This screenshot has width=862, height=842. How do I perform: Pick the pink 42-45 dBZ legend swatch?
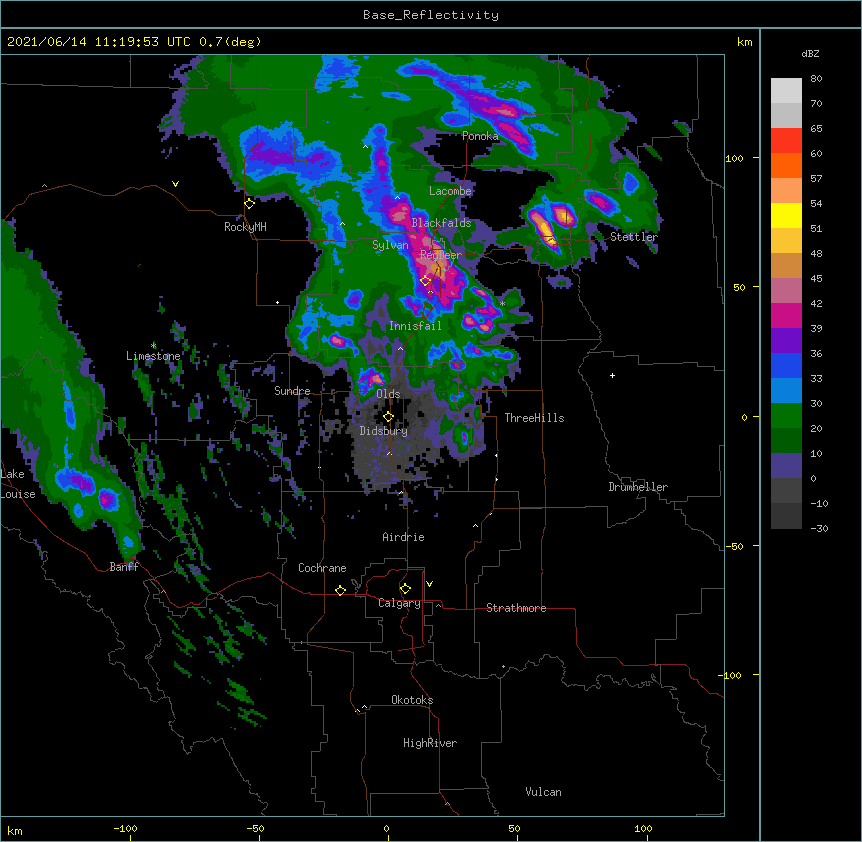click(786, 291)
